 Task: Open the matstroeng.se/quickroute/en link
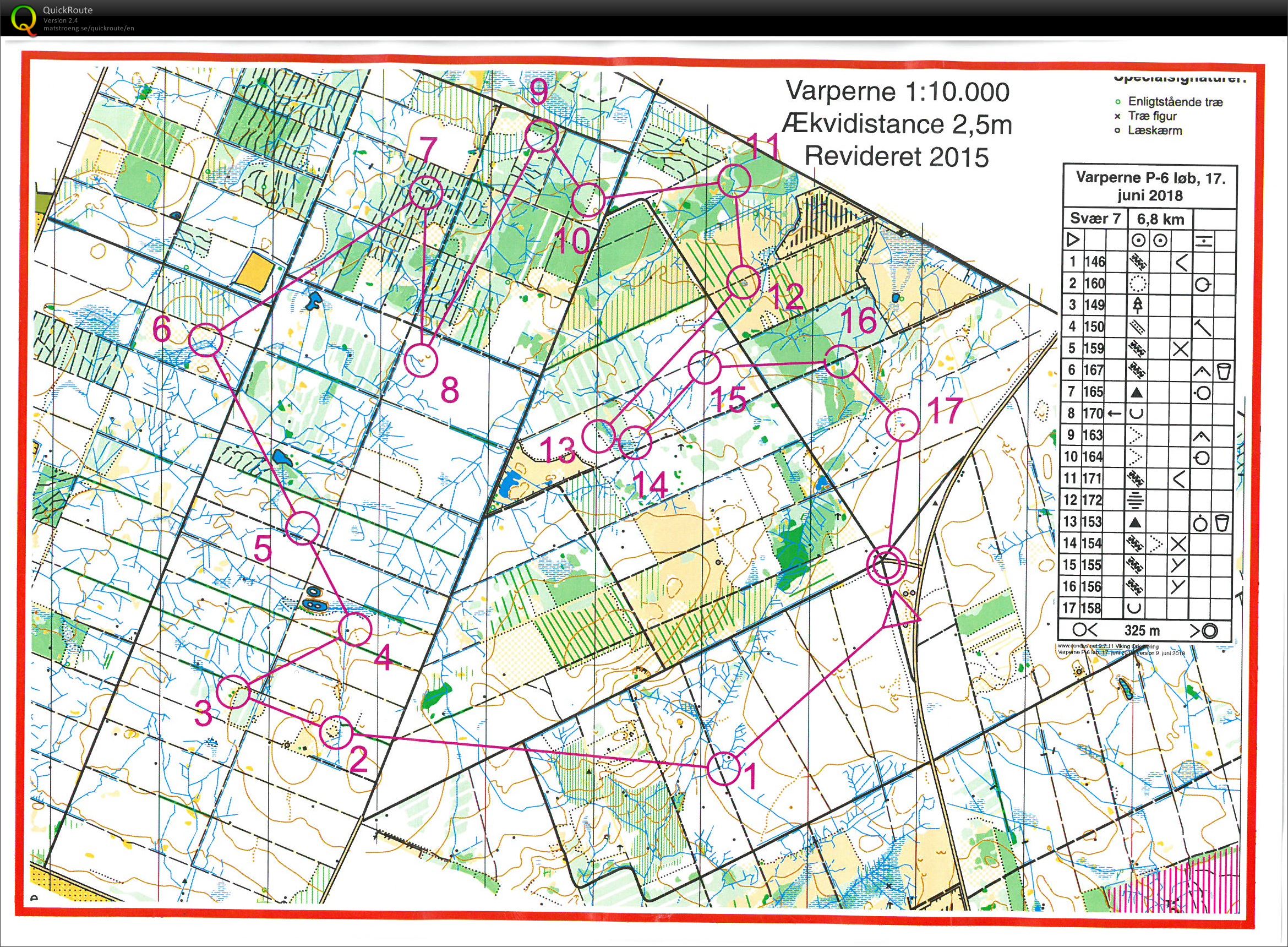click(x=89, y=28)
